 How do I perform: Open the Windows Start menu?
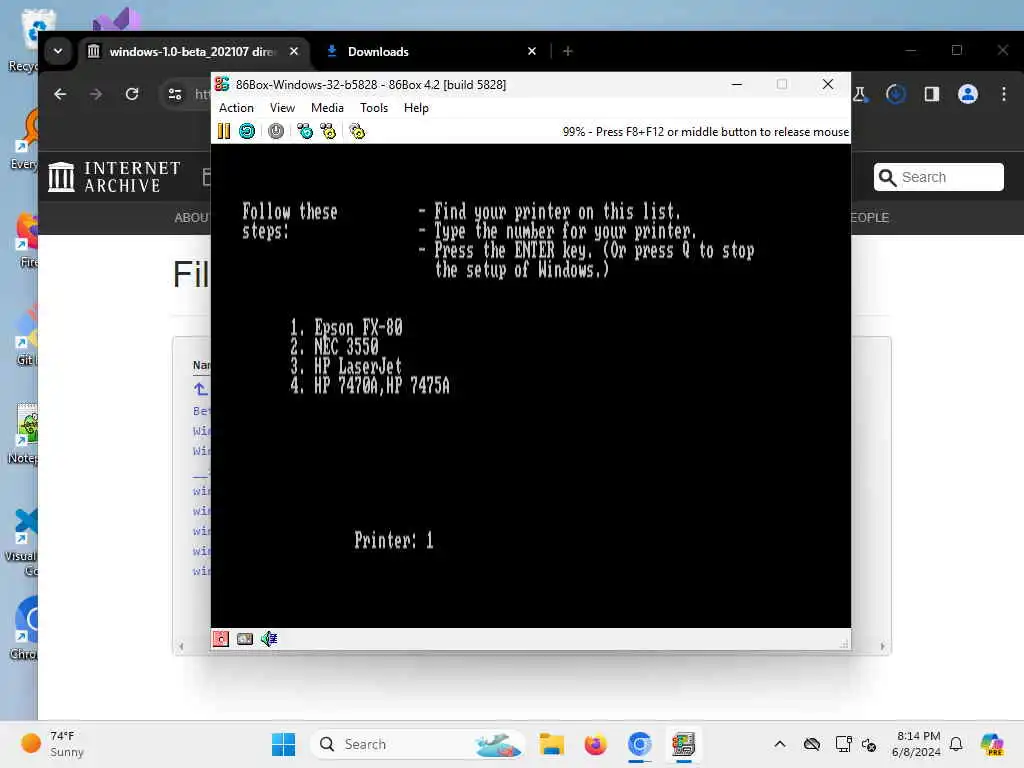[x=283, y=744]
